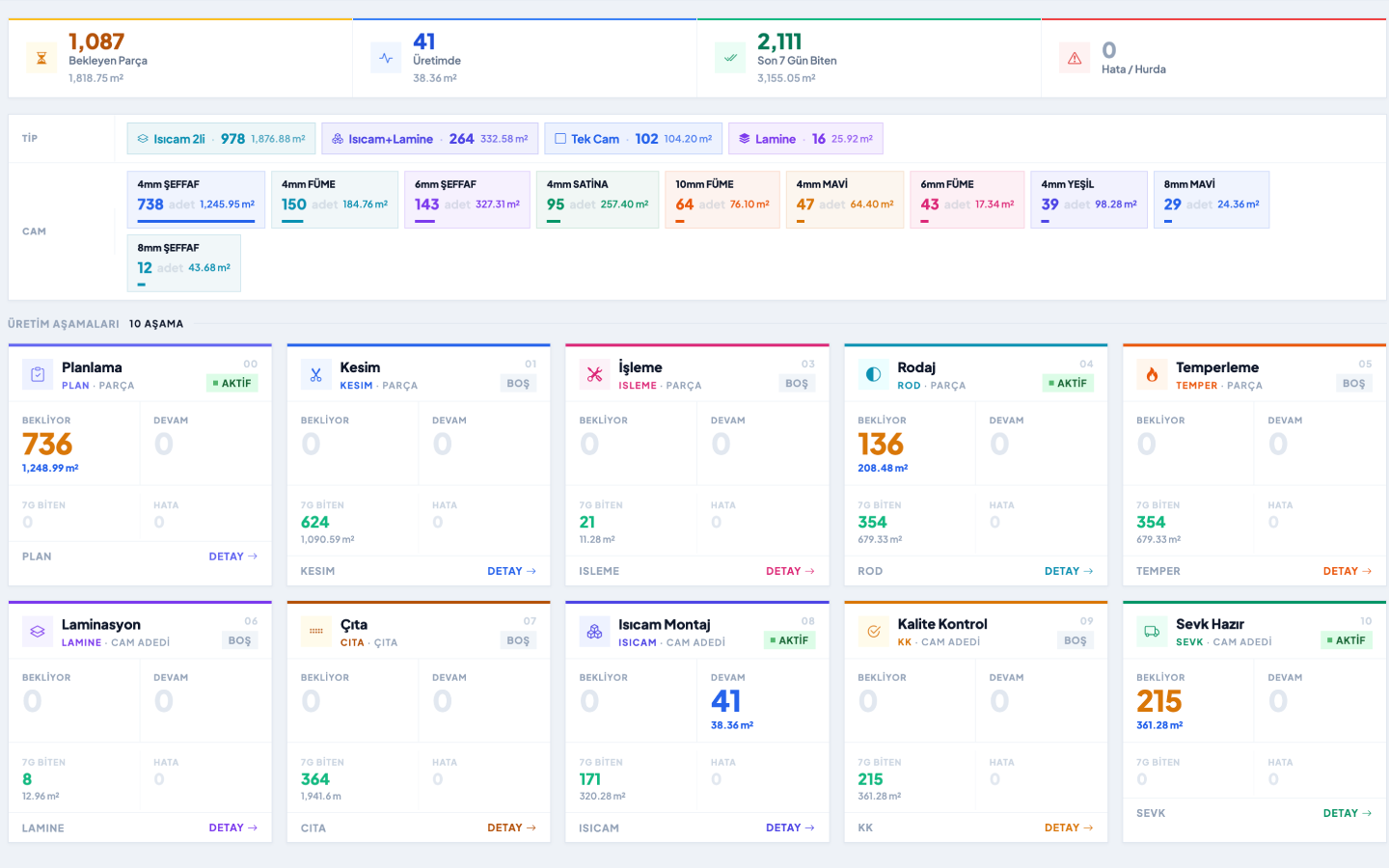This screenshot has width=1389, height=868.
Task: Click the Isıcam Montaj cubes icon
Action: click(594, 632)
